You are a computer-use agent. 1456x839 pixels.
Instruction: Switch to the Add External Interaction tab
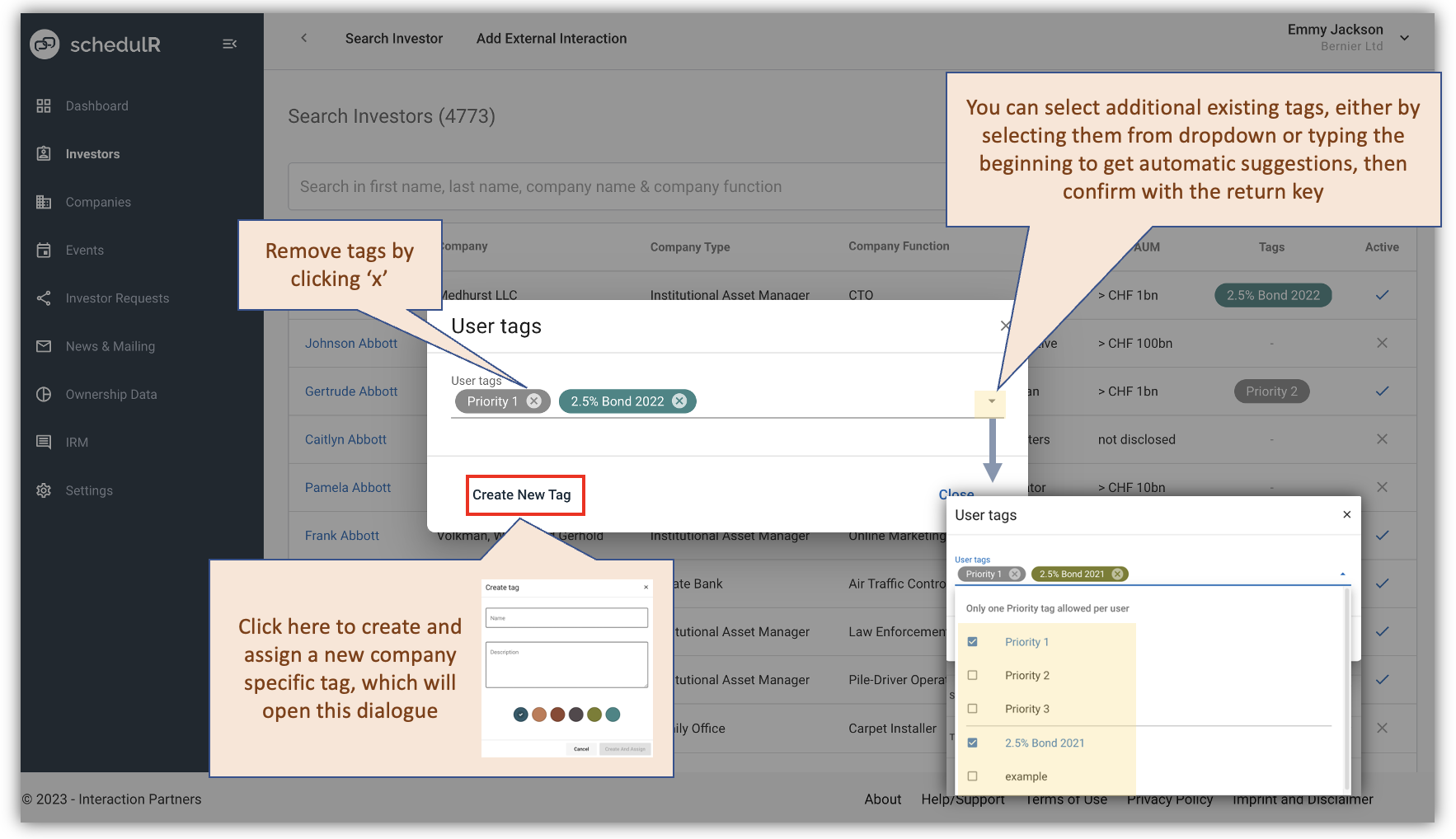point(551,38)
